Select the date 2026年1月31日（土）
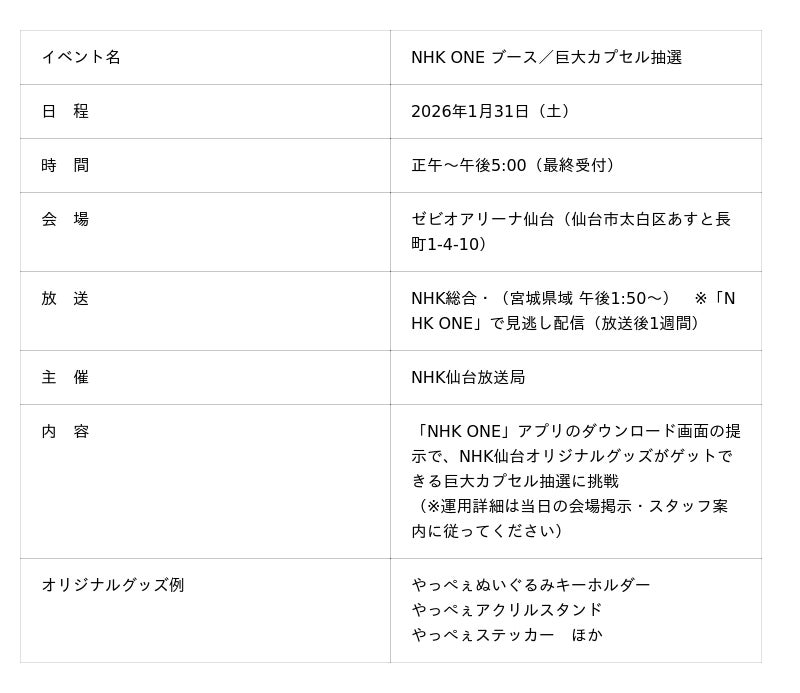 [491, 111]
